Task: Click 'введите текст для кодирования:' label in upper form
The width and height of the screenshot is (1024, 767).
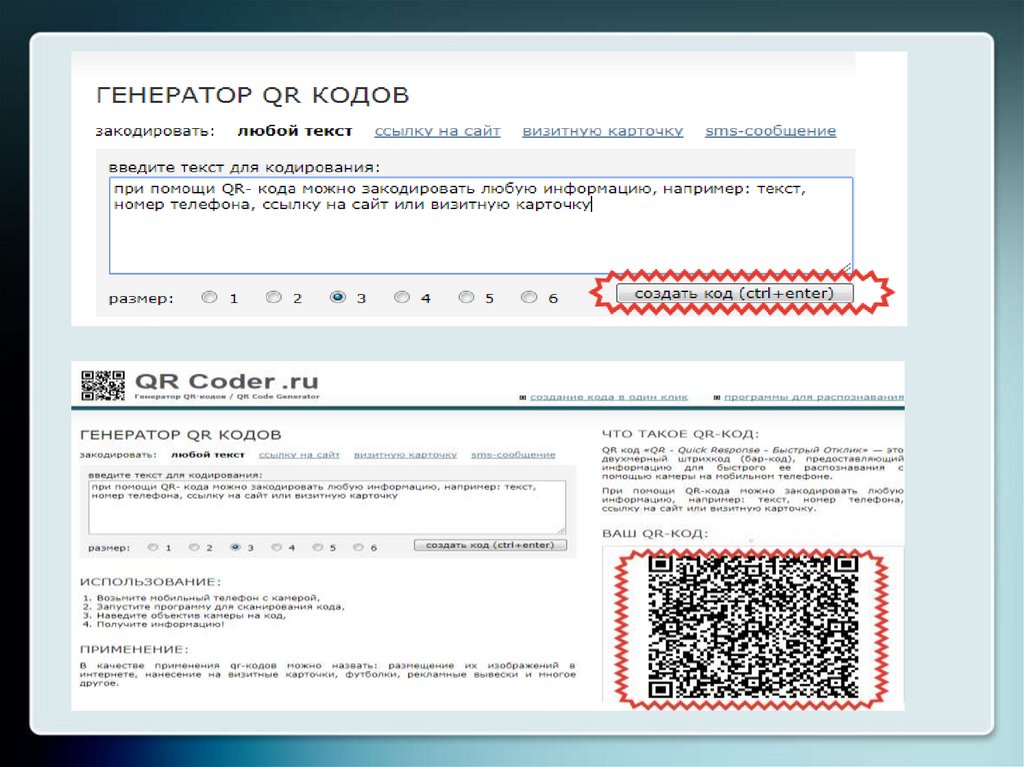Action: coord(244,167)
